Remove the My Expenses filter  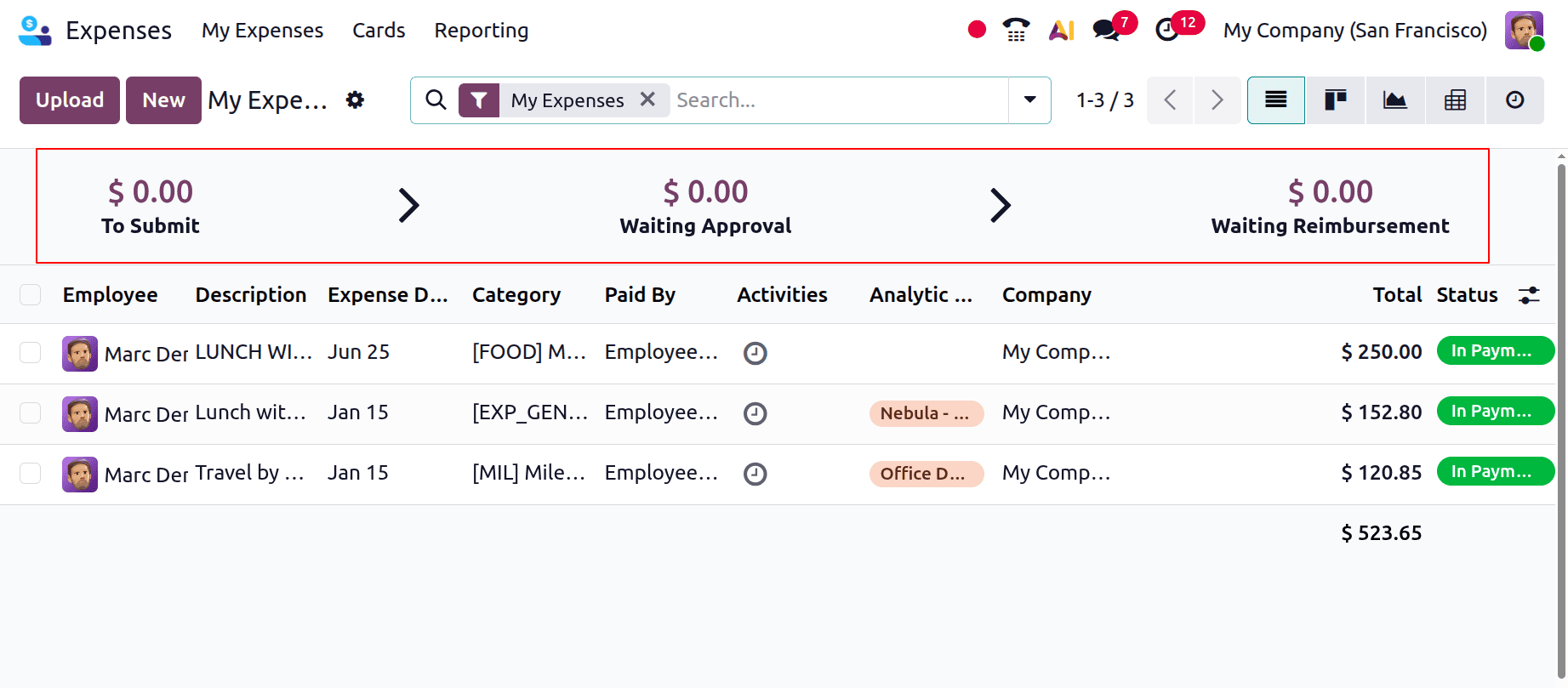pos(647,100)
